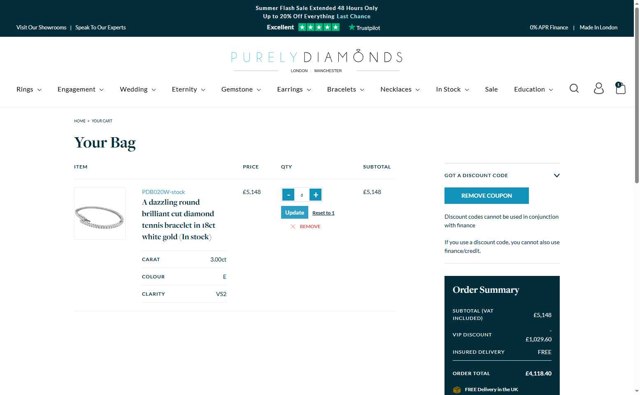Click the red X remove icon
The image size is (640, 395).
coord(293,226)
